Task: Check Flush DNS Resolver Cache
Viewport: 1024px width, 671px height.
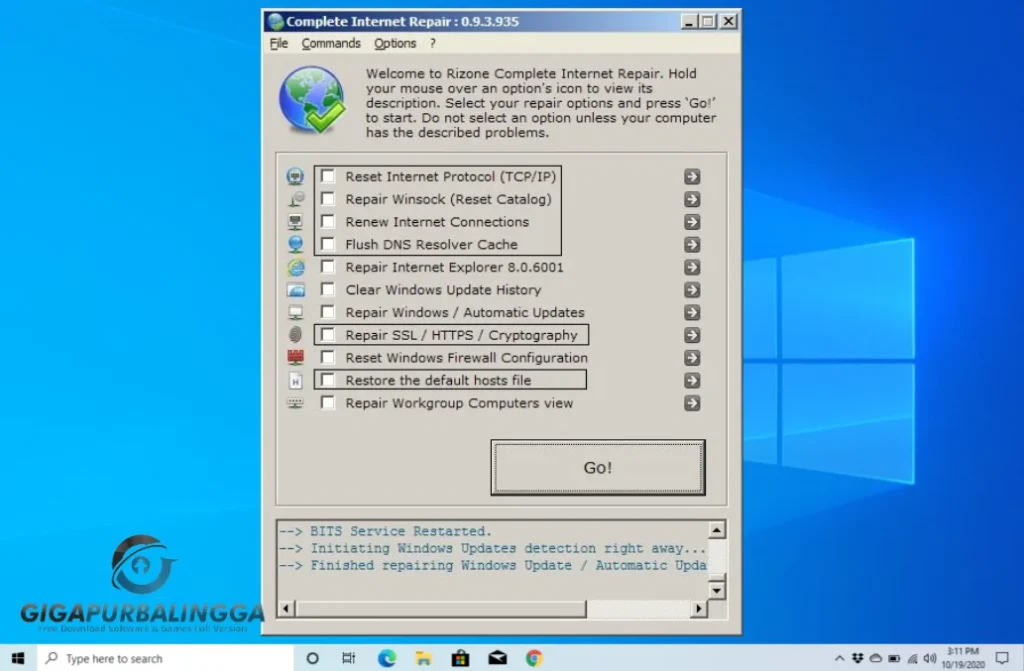Action: pyautogui.click(x=328, y=244)
